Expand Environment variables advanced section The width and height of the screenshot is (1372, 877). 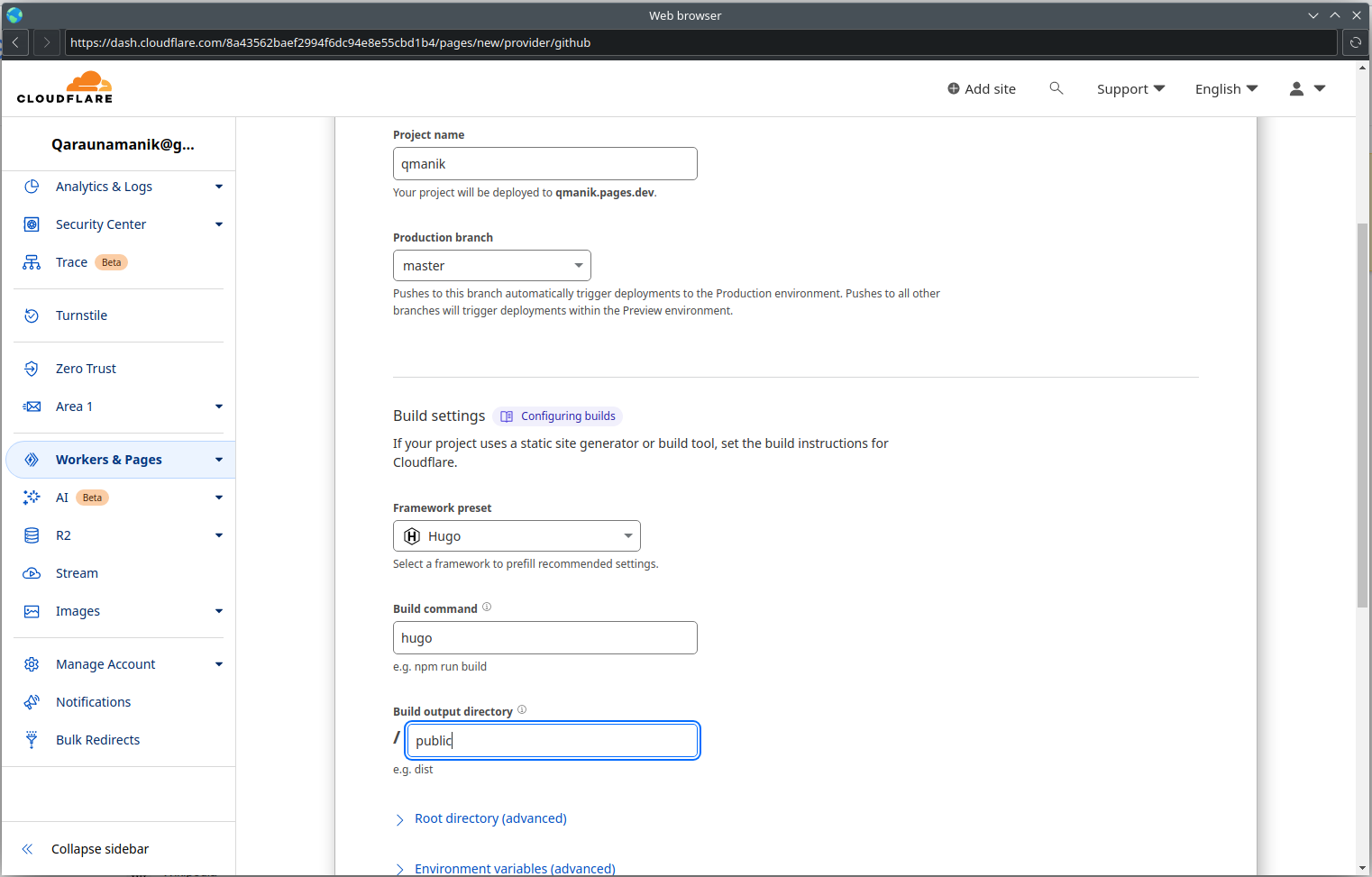coord(515,868)
